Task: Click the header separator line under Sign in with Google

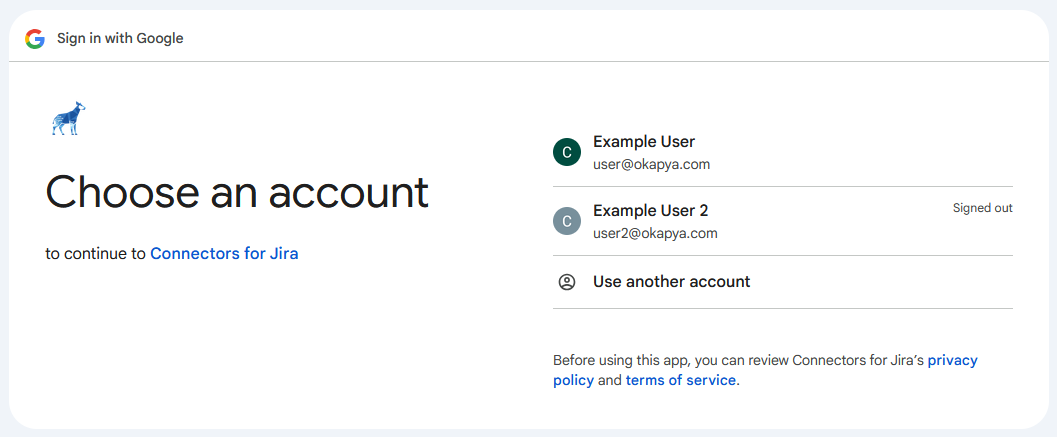Action: click(528, 62)
